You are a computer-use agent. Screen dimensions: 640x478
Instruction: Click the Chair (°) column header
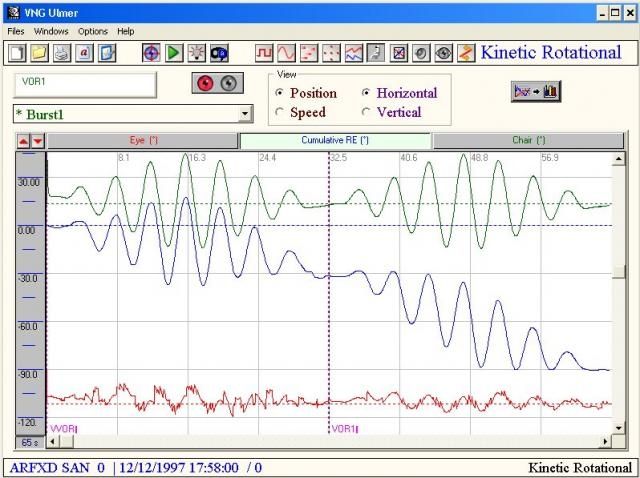(527, 141)
